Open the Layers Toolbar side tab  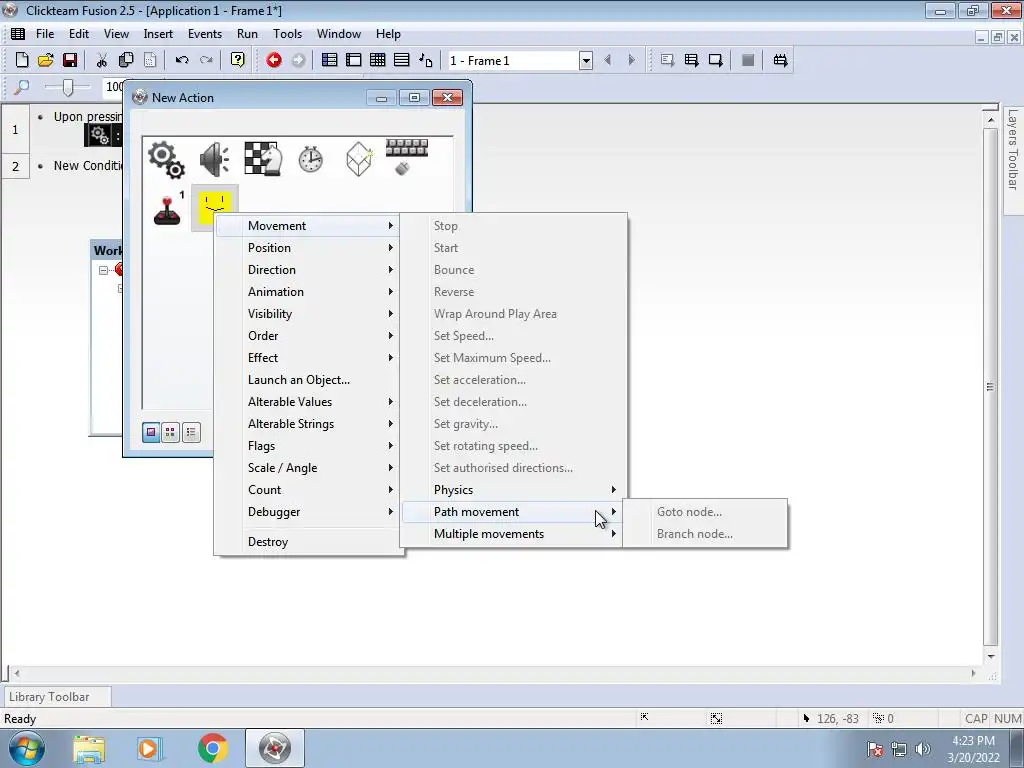coord(1013,159)
